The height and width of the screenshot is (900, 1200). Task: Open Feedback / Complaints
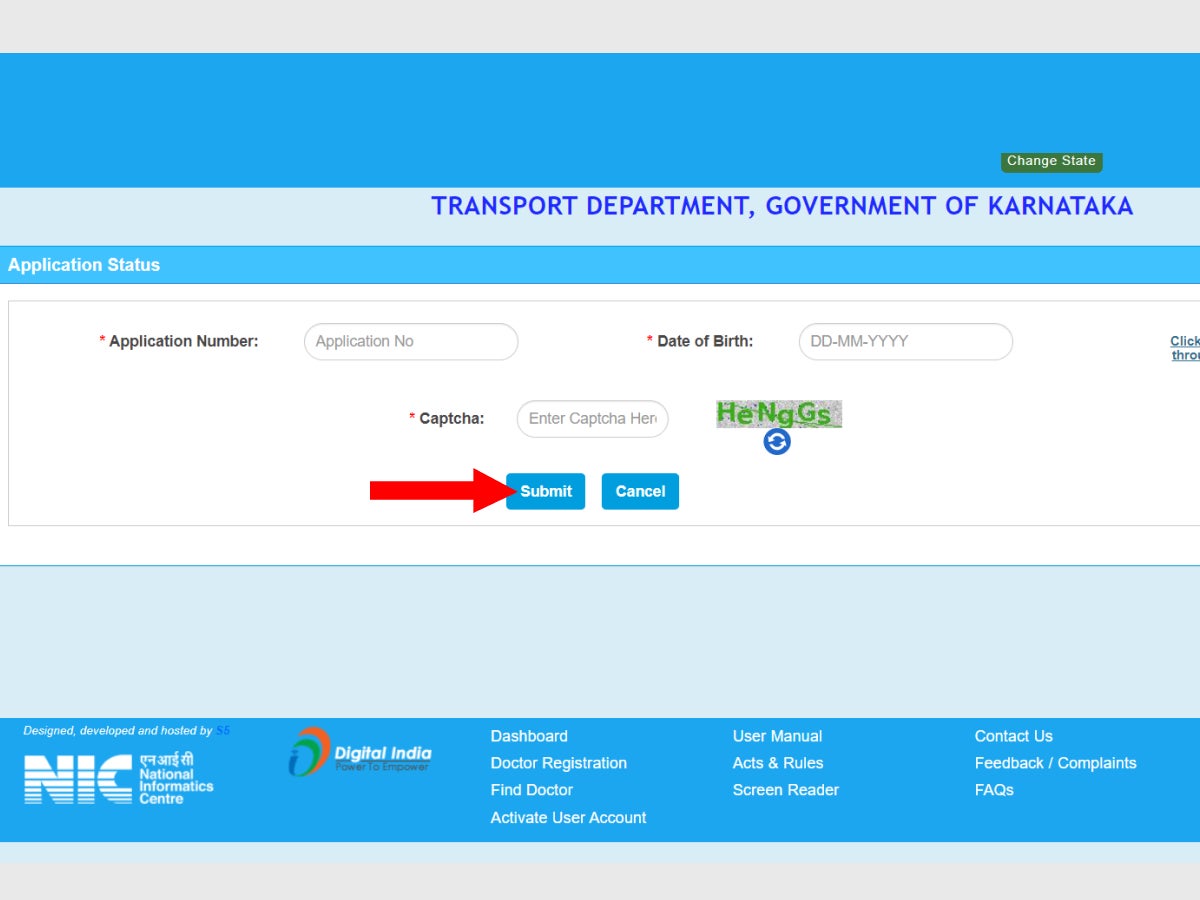pyautogui.click(x=1055, y=763)
